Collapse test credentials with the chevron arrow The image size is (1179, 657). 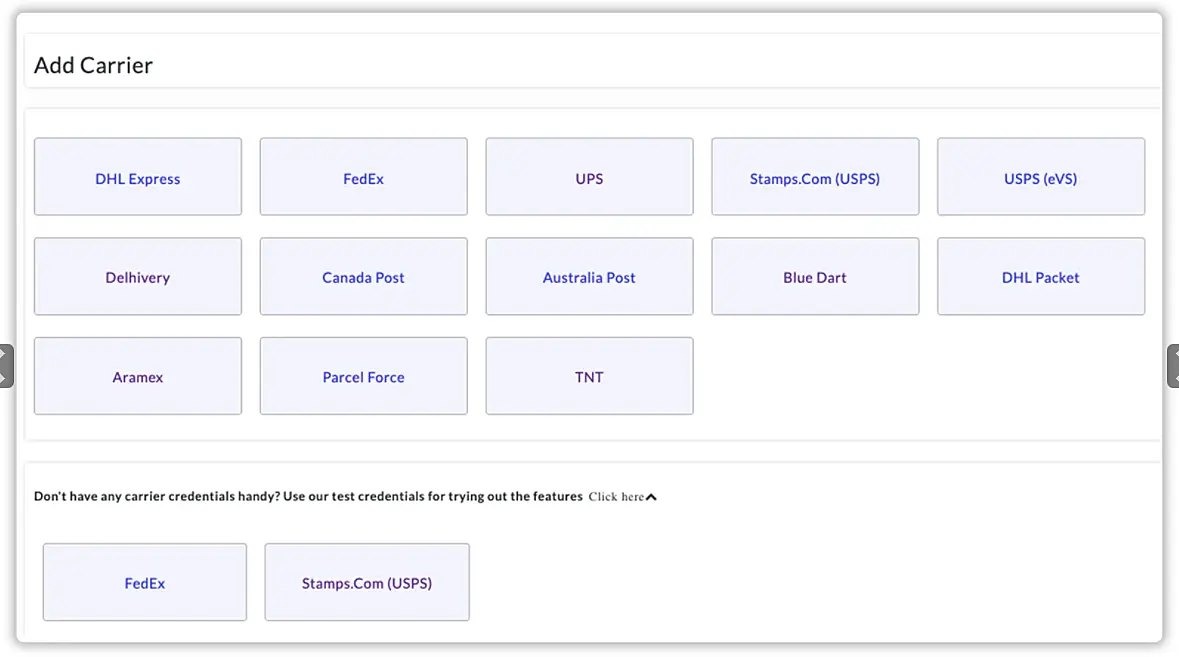[651, 497]
